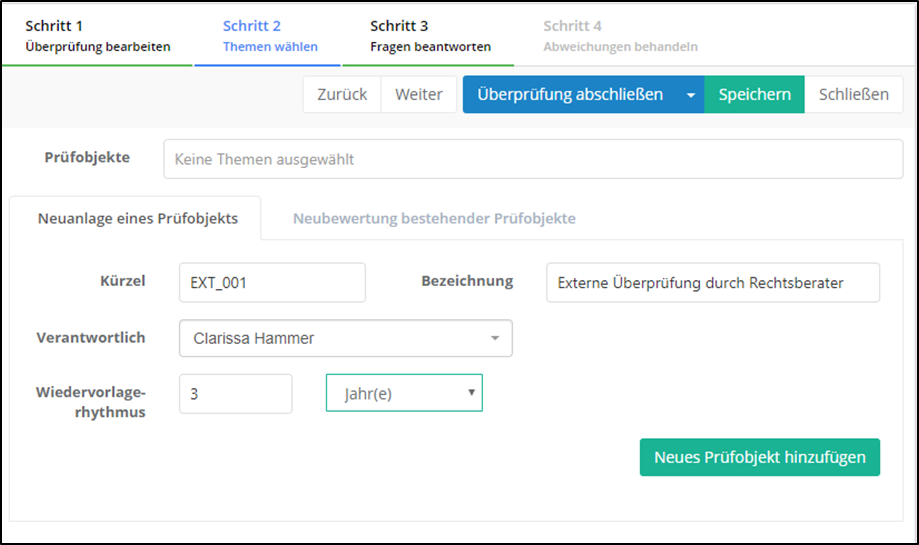The width and height of the screenshot is (919, 545).
Task: Click Schritt 4 Abweichungen behandeln step
Action: [620, 36]
